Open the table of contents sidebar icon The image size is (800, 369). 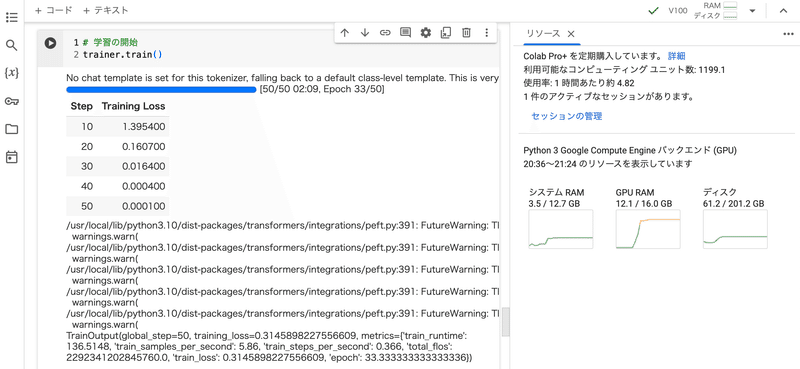click(x=12, y=17)
